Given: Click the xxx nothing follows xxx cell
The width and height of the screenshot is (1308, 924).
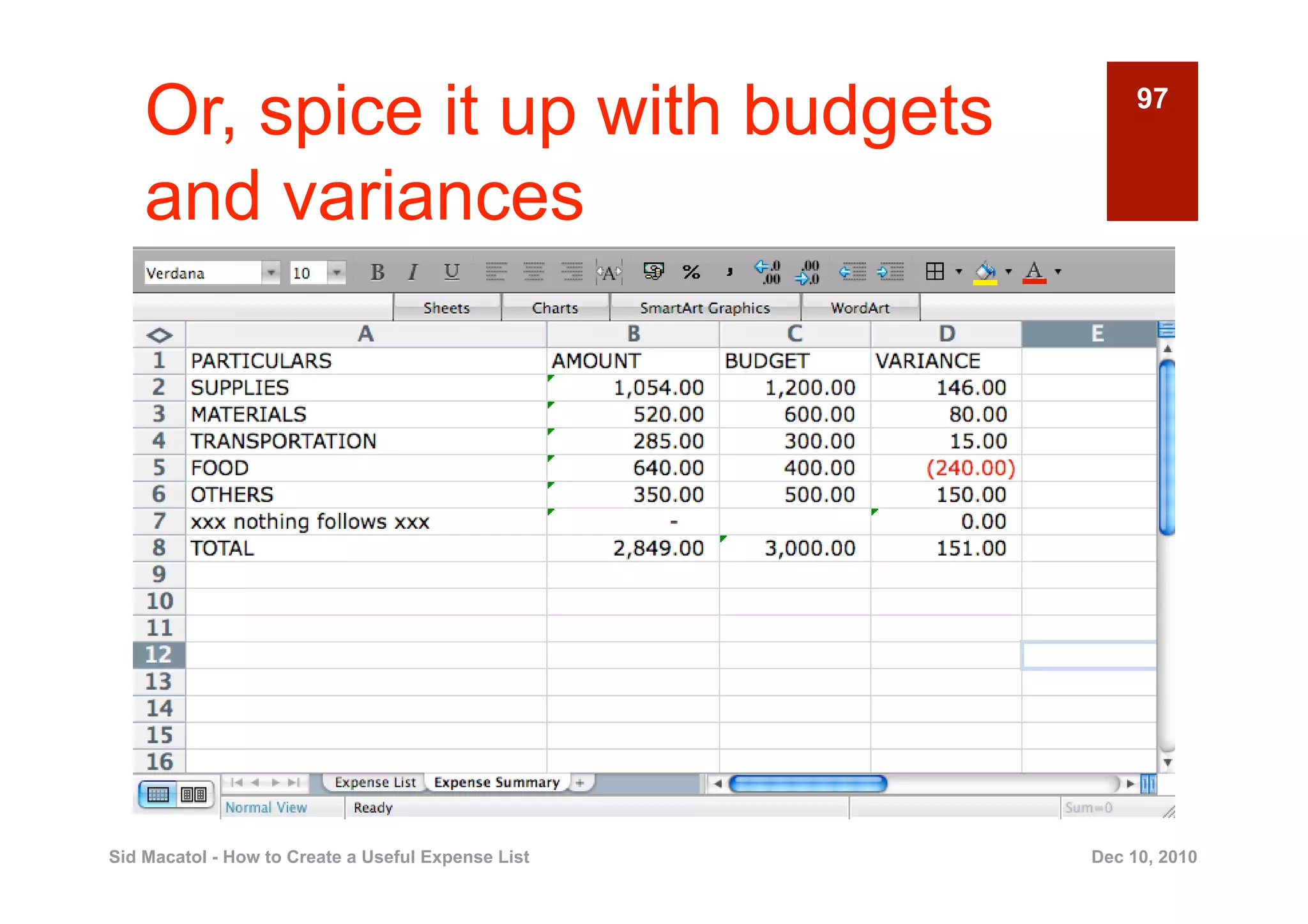Looking at the screenshot, I should [366, 522].
